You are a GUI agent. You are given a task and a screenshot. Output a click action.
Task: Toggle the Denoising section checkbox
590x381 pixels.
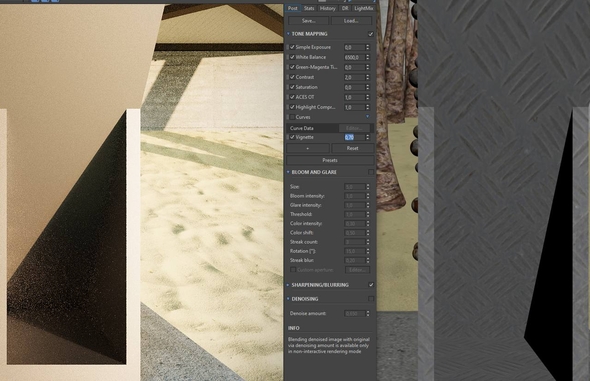(x=371, y=299)
